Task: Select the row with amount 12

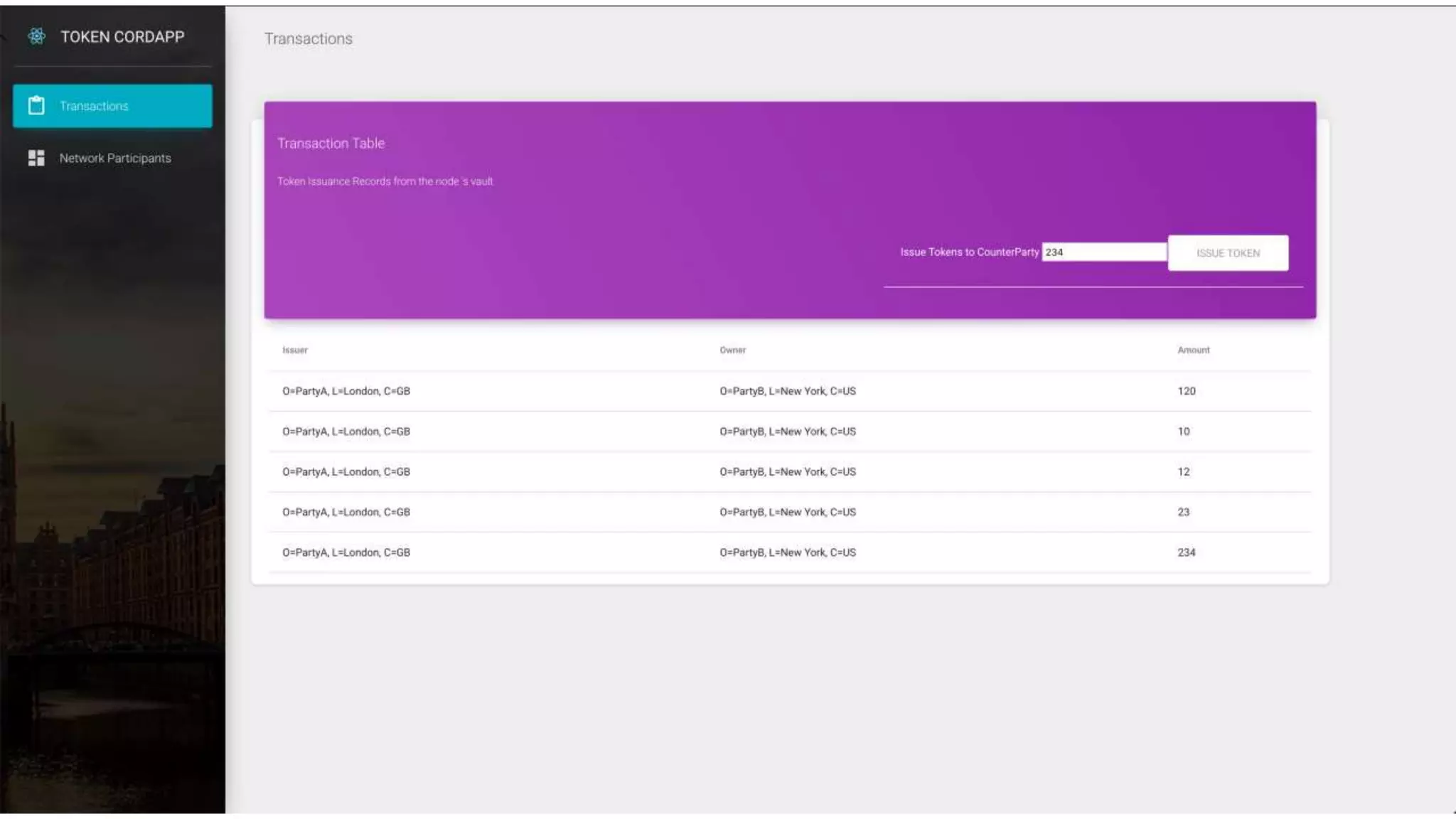Action: [x=789, y=472]
